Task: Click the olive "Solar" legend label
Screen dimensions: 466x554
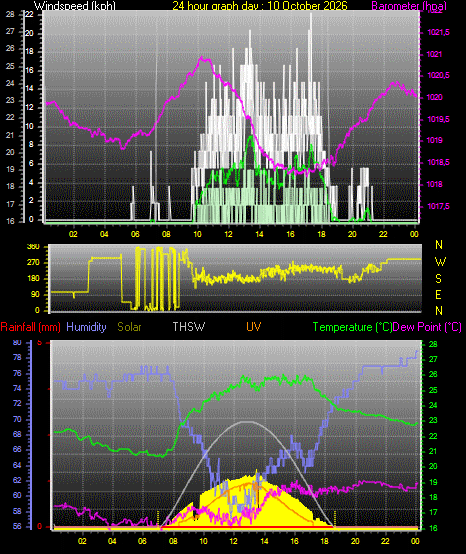Action: point(129,327)
